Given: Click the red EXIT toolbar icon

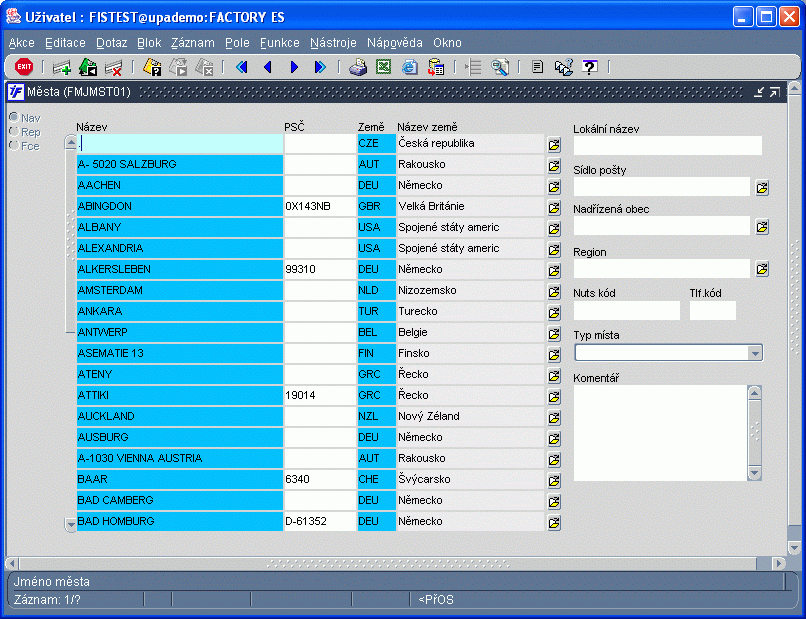Looking at the screenshot, I should coord(24,66).
